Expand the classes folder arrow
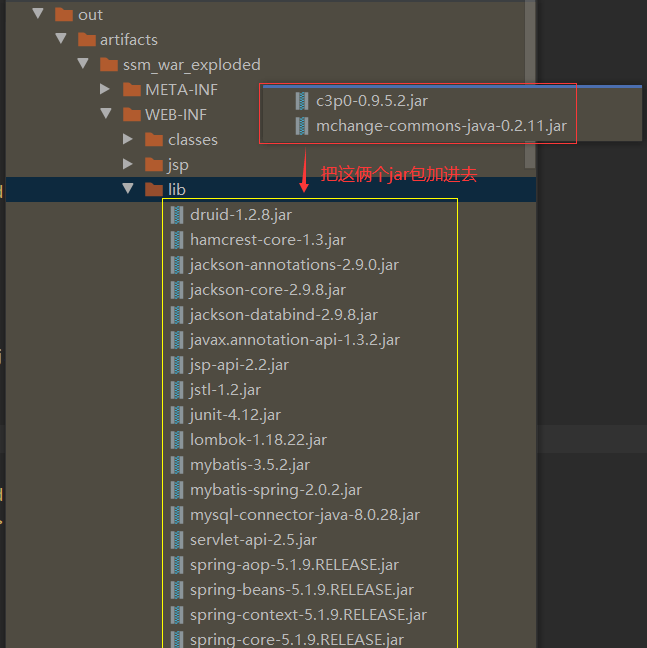This screenshot has width=647, height=648. (x=128, y=139)
